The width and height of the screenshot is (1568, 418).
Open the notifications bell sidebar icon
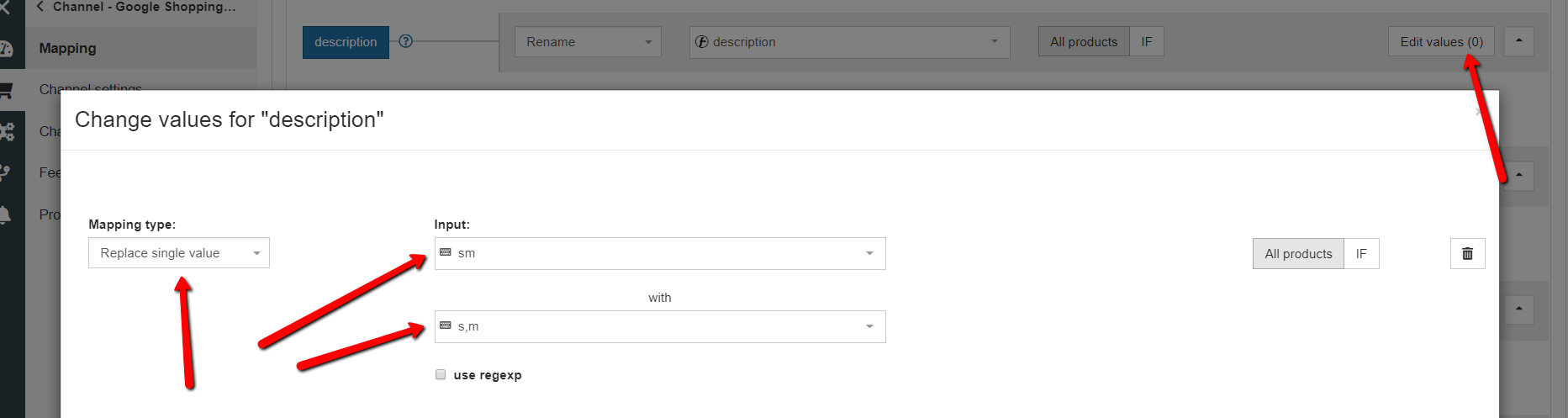click(x=5, y=214)
